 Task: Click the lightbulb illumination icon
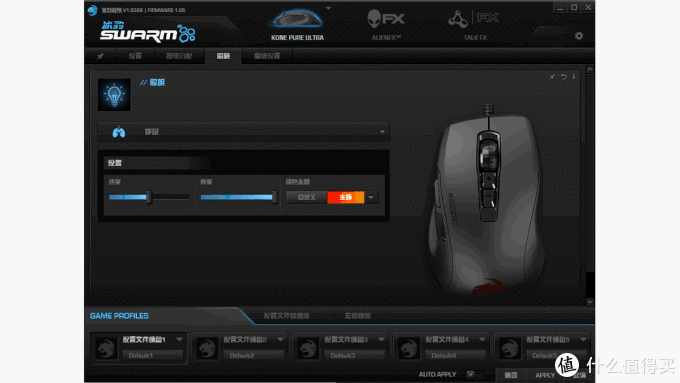[114, 95]
